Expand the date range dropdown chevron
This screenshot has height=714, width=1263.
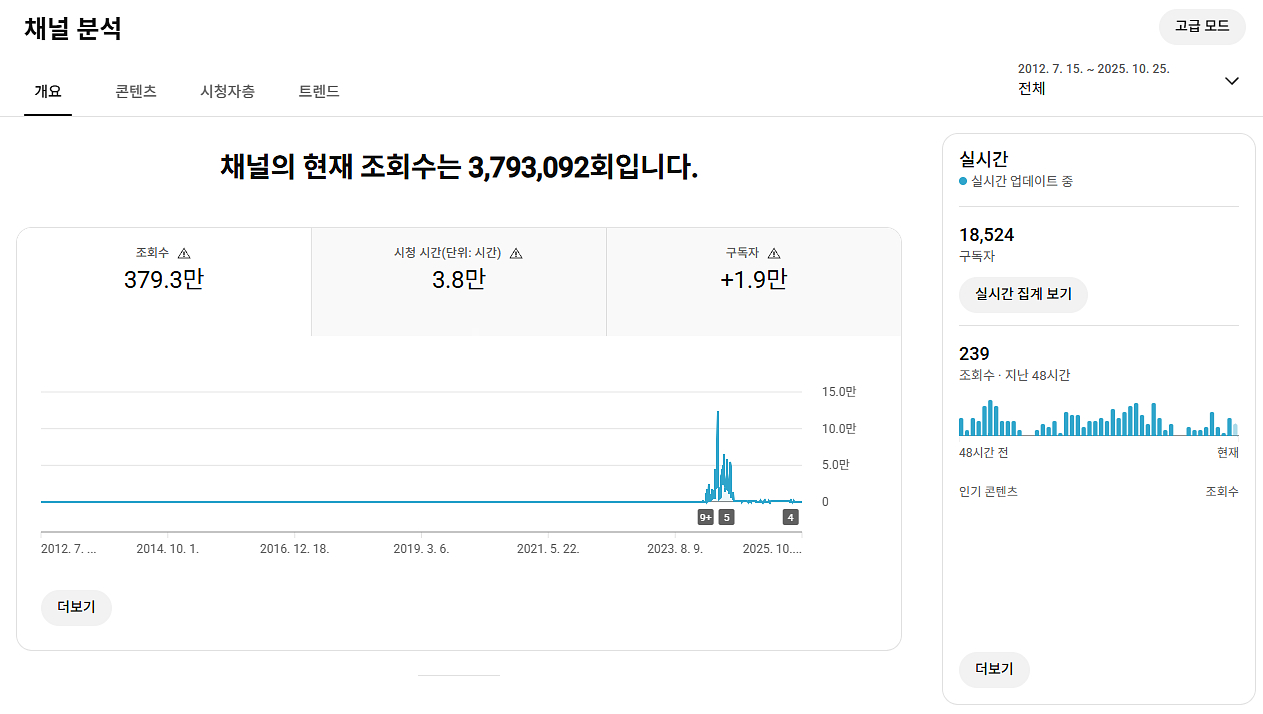pos(1231,81)
